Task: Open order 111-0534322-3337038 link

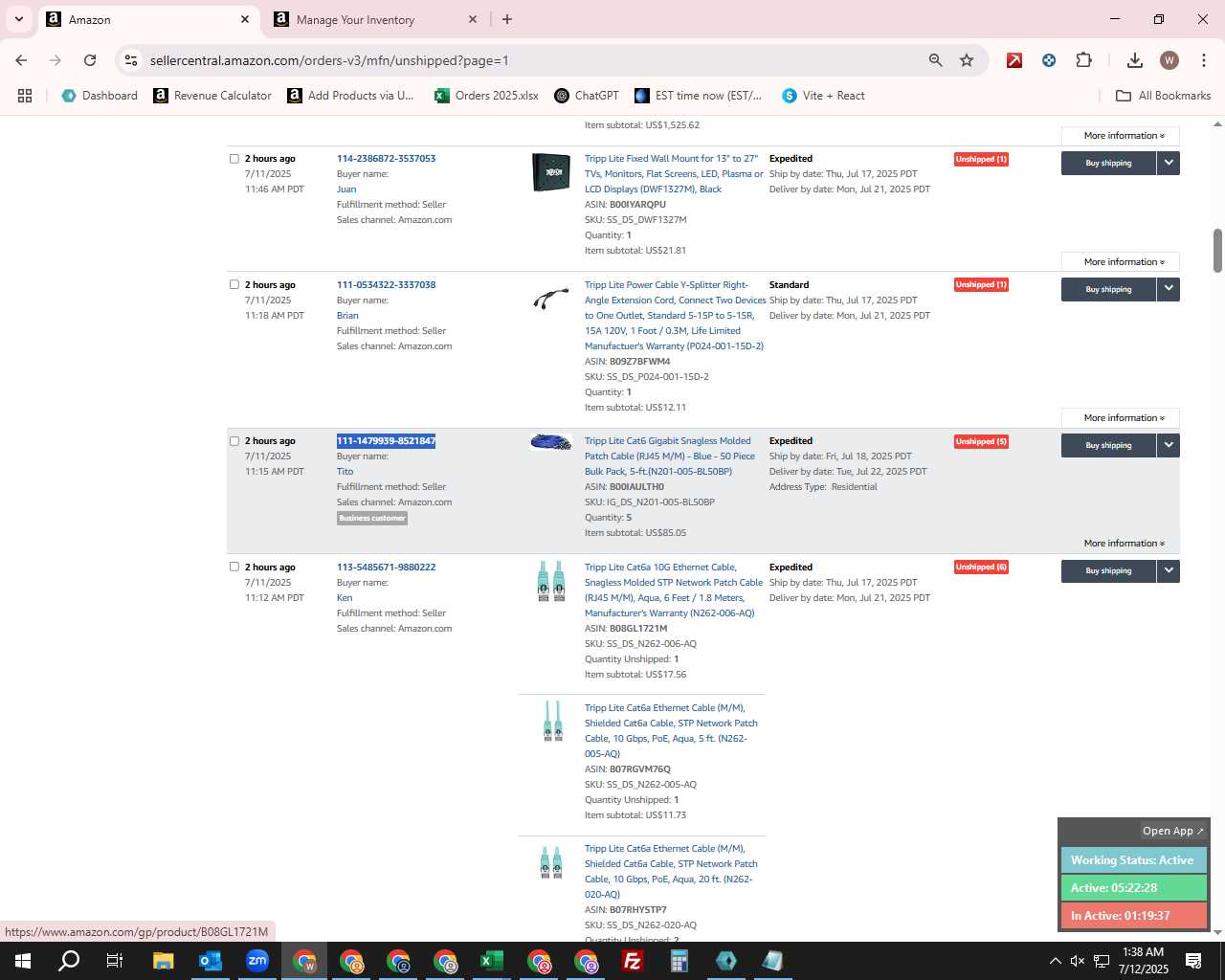Action: [x=386, y=285]
